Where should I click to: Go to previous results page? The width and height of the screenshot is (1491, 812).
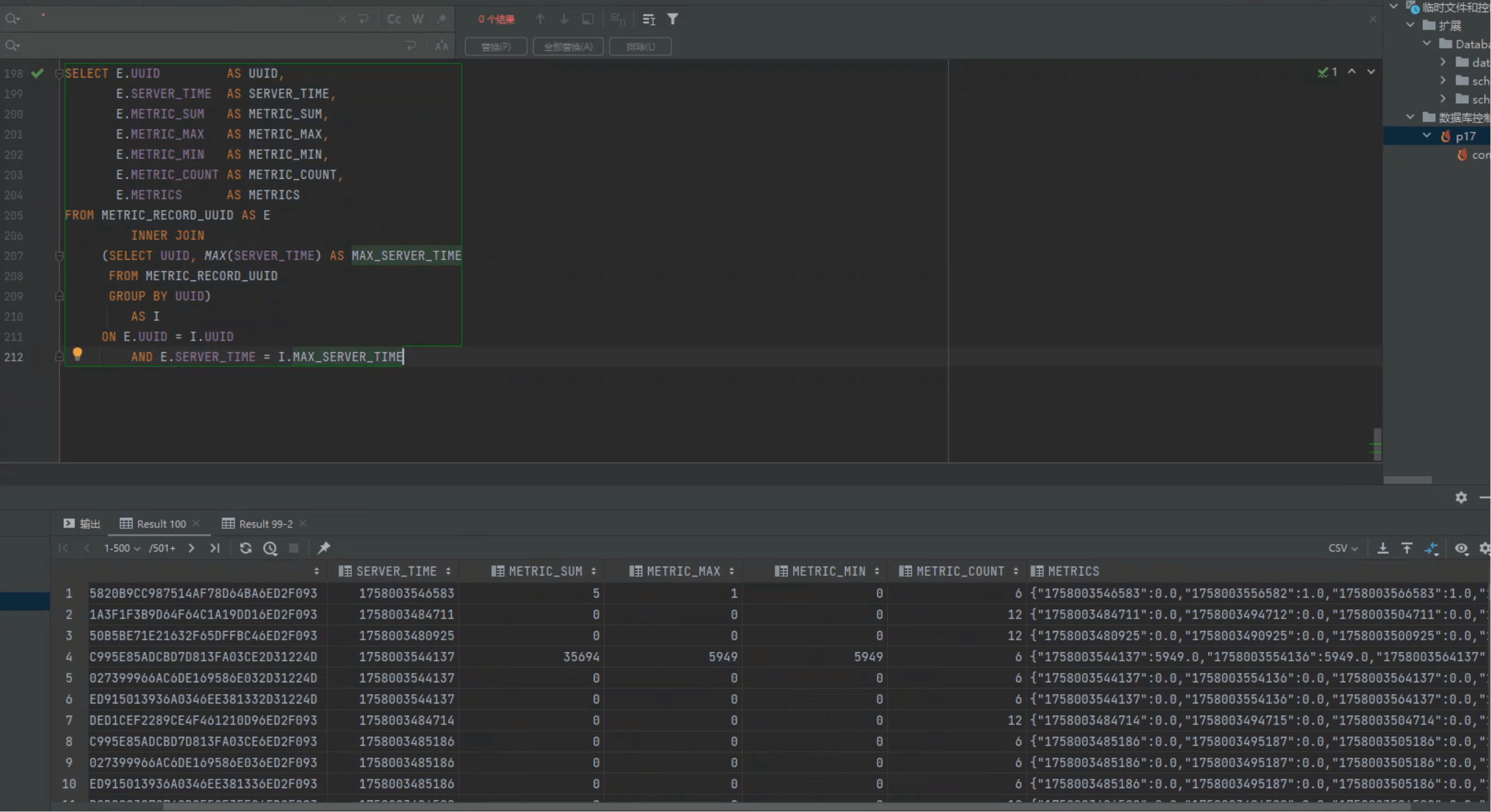coord(87,549)
